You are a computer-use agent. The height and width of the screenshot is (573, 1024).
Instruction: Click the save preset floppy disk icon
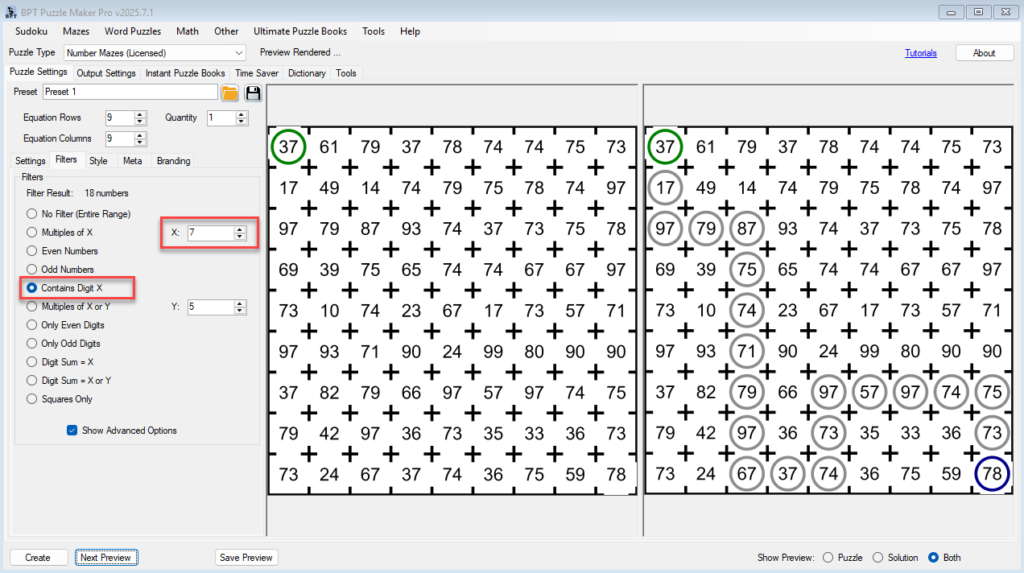253,93
